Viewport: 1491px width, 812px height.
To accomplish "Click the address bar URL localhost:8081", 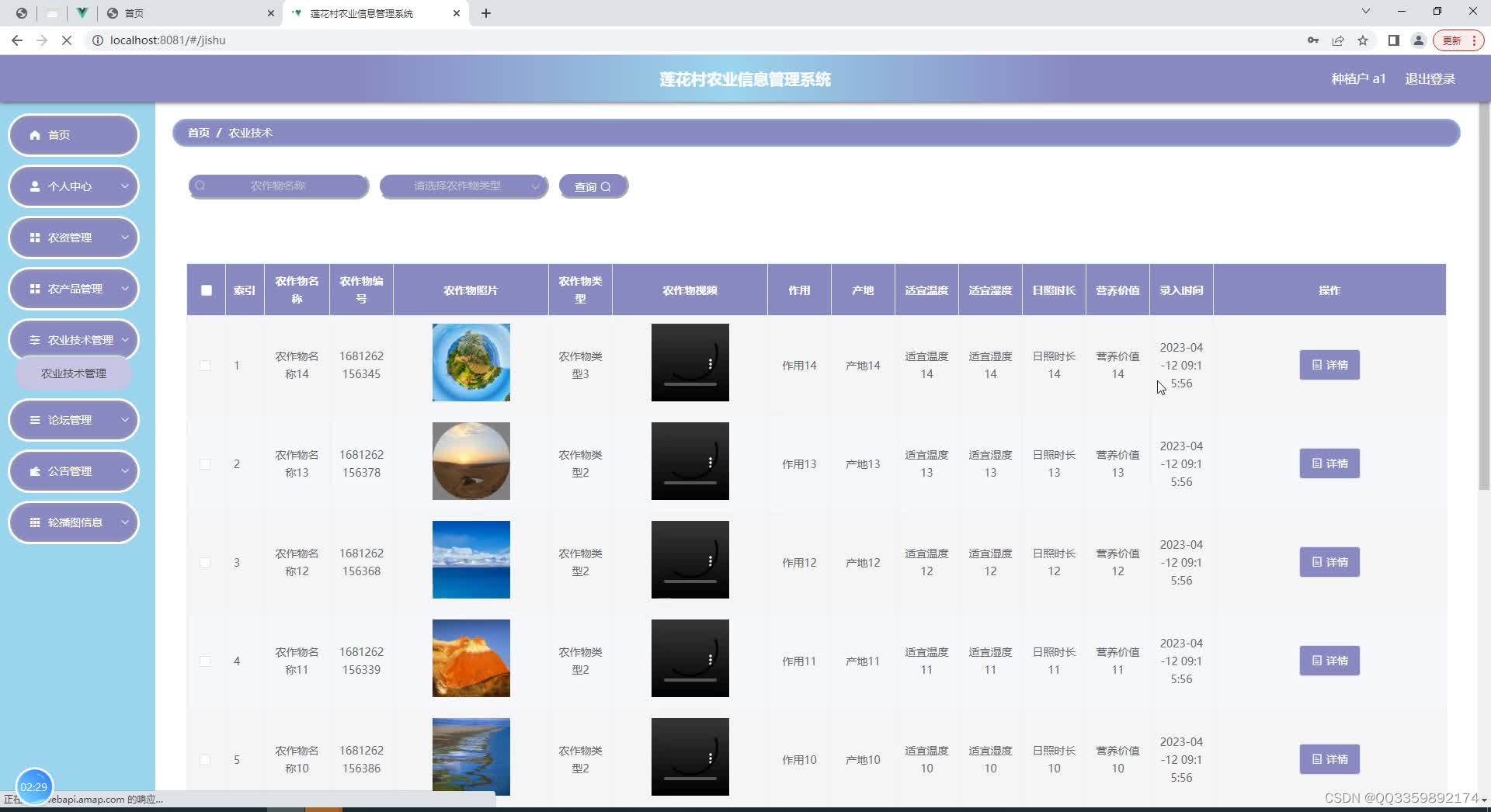I will point(168,40).
